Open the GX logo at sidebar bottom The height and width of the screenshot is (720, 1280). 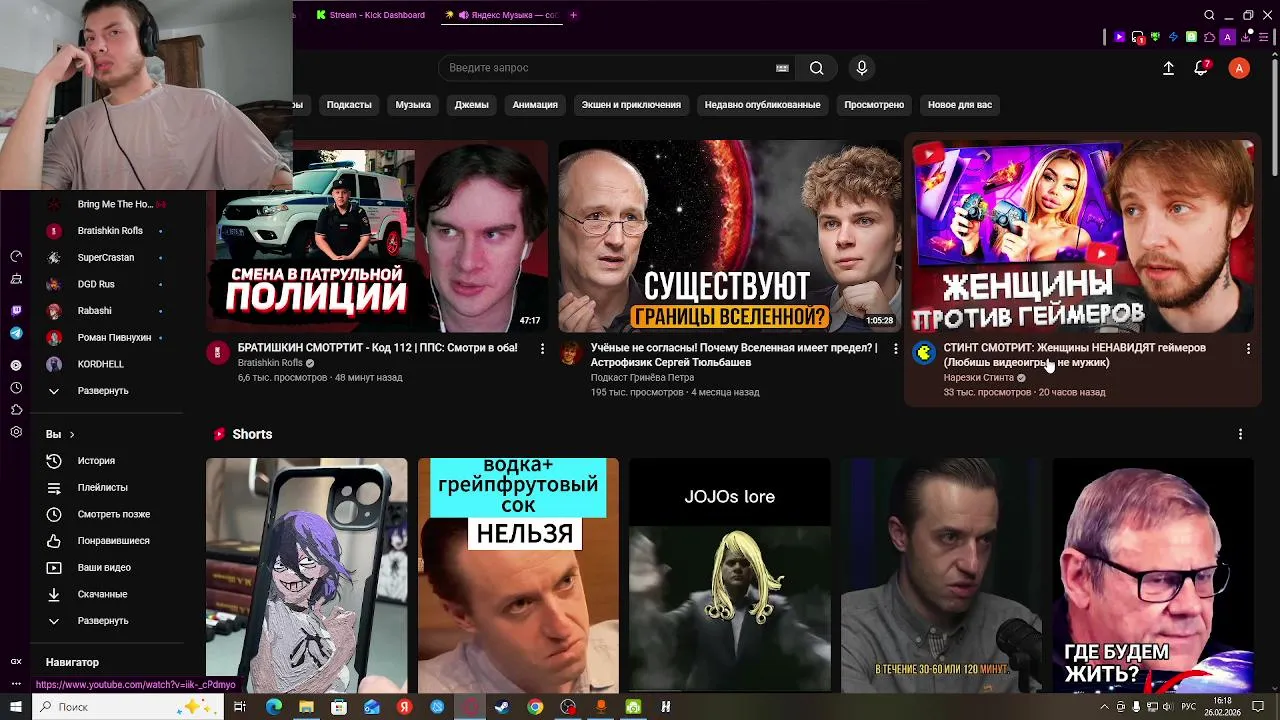coord(16,661)
